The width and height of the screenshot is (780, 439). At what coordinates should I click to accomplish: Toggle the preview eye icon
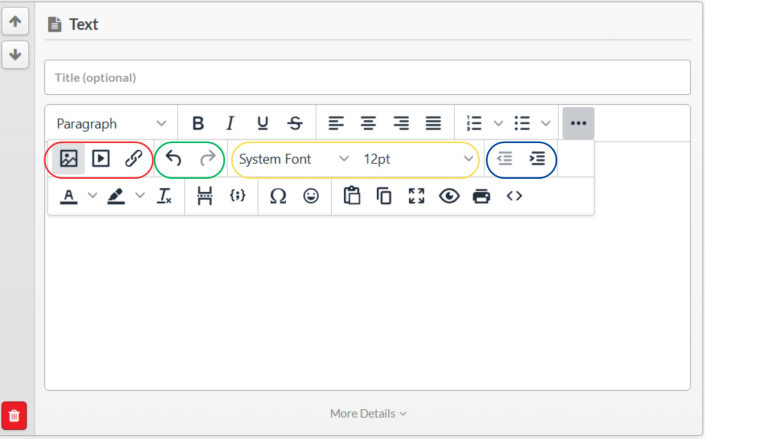[449, 196]
